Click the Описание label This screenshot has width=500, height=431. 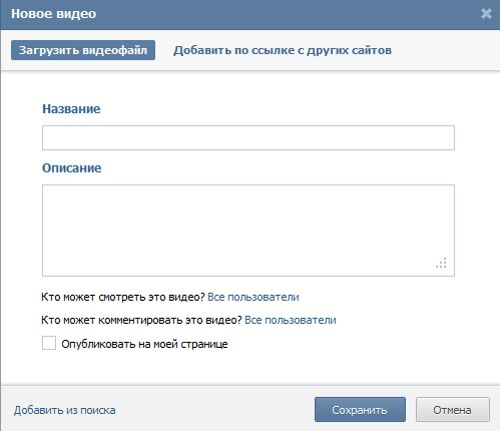72,168
